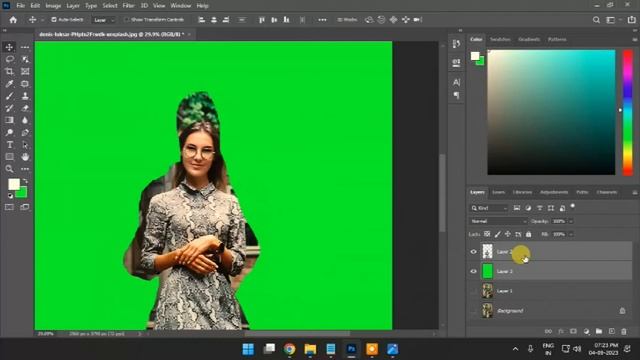The height and width of the screenshot is (360, 640).
Task: Open the Layers panel flyout menu
Action: 635,192
